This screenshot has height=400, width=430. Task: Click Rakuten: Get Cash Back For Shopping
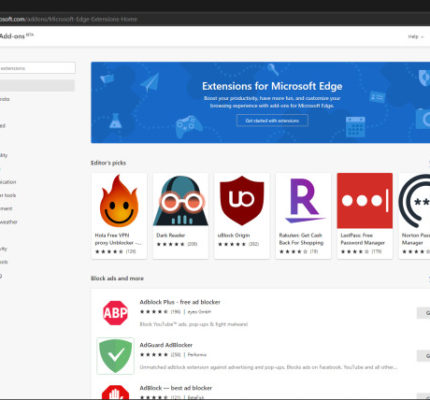coord(301,239)
